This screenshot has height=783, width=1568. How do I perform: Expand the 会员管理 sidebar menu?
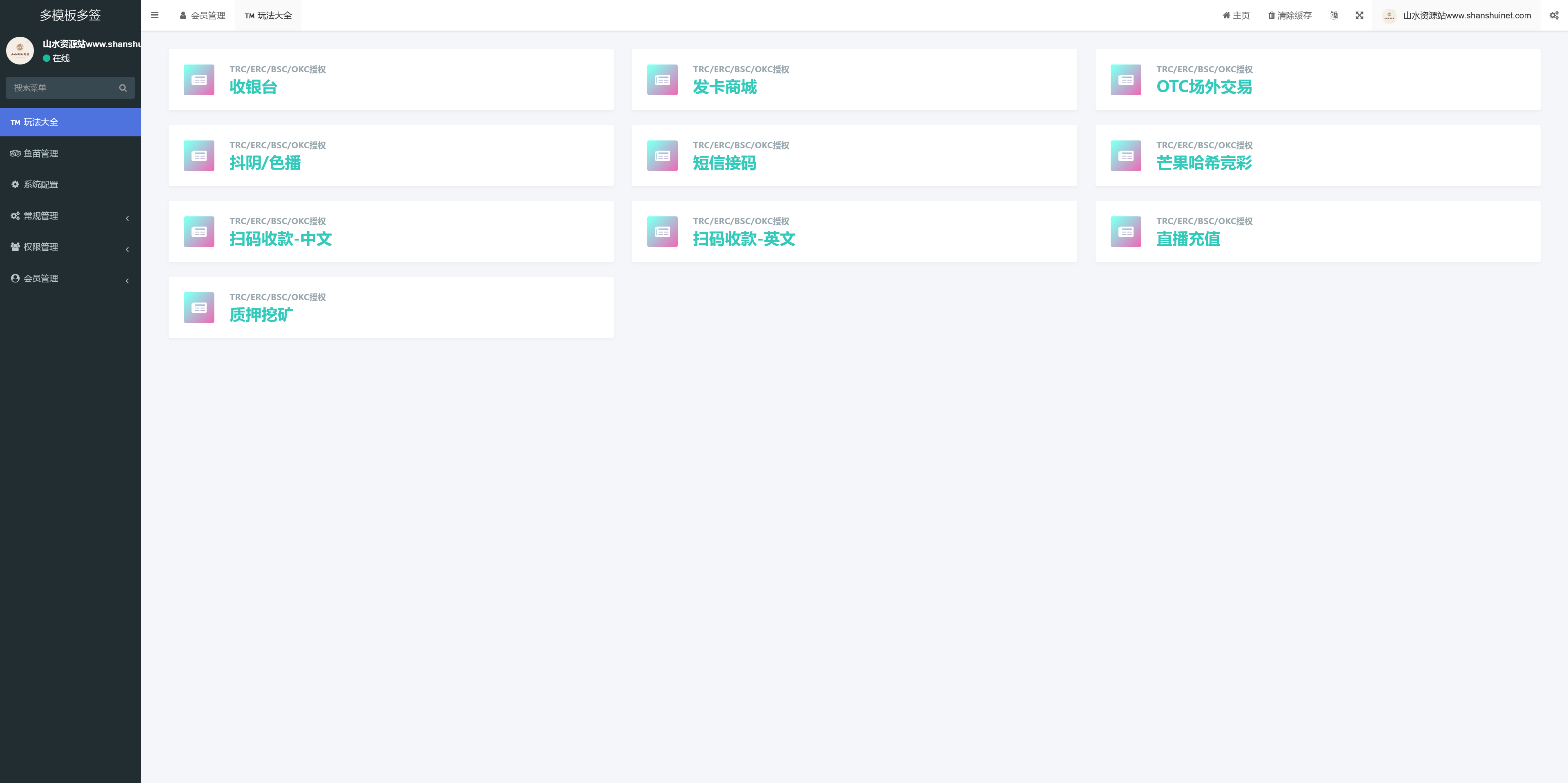click(70, 279)
